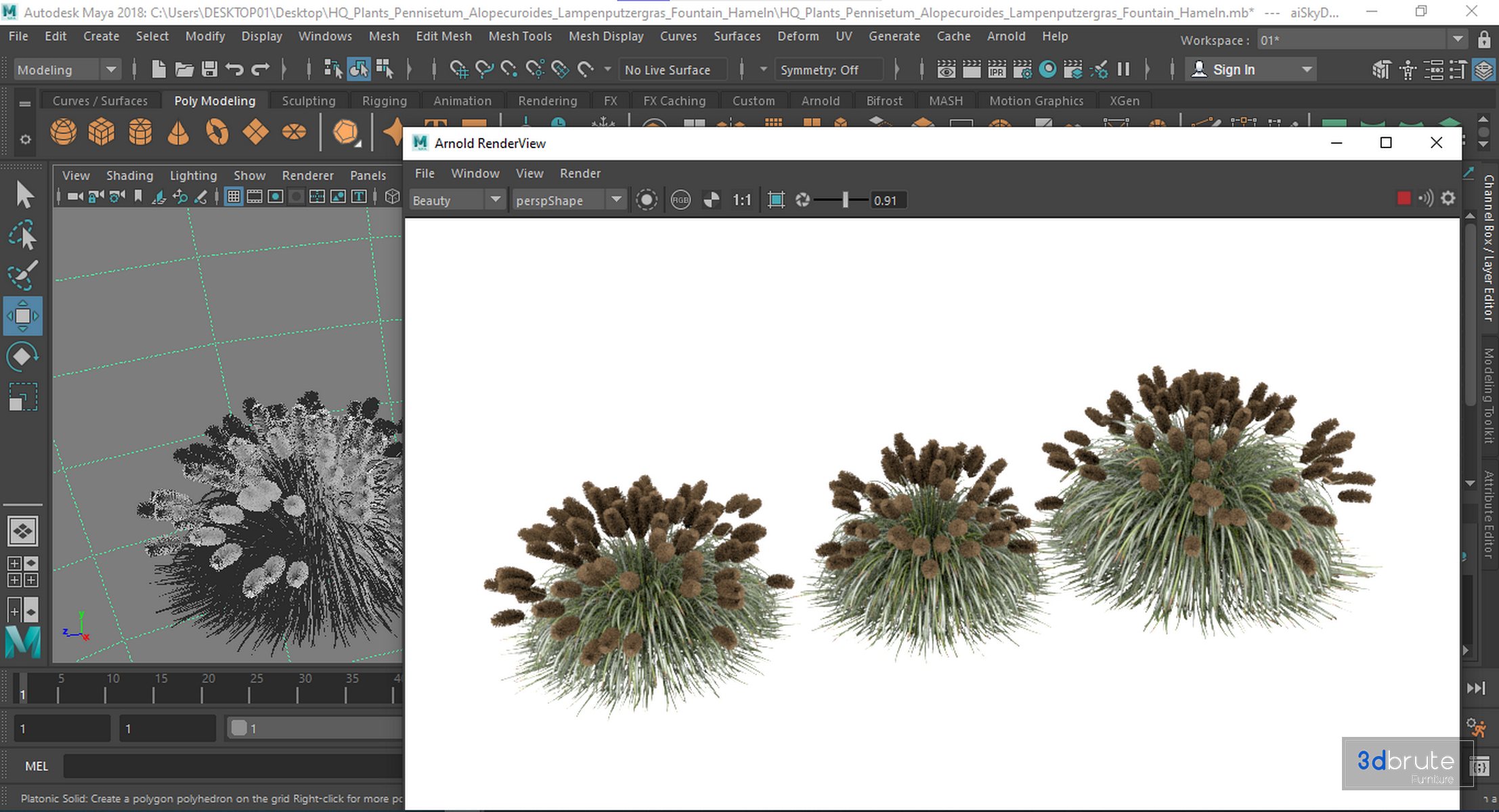Image resolution: width=1499 pixels, height=812 pixels.
Task: Open the Modeling menu set dropdown
Action: point(110,70)
